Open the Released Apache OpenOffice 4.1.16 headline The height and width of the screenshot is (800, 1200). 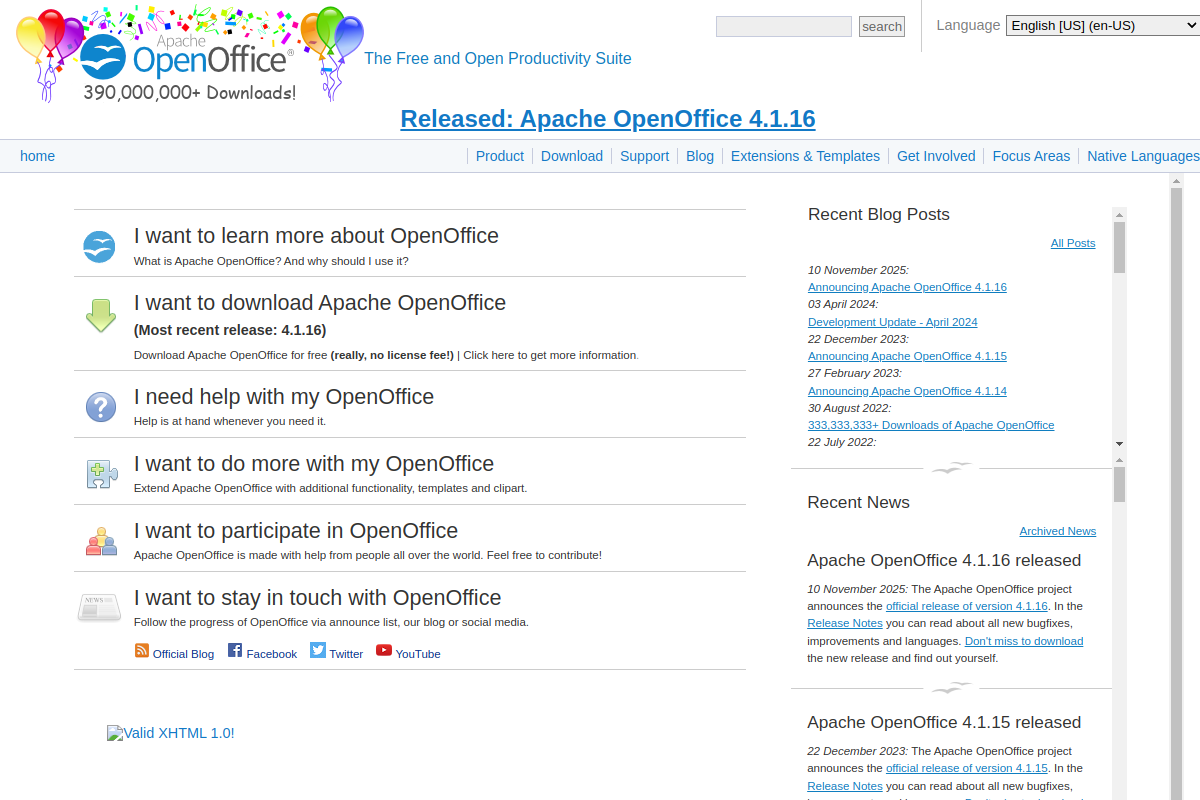click(607, 119)
